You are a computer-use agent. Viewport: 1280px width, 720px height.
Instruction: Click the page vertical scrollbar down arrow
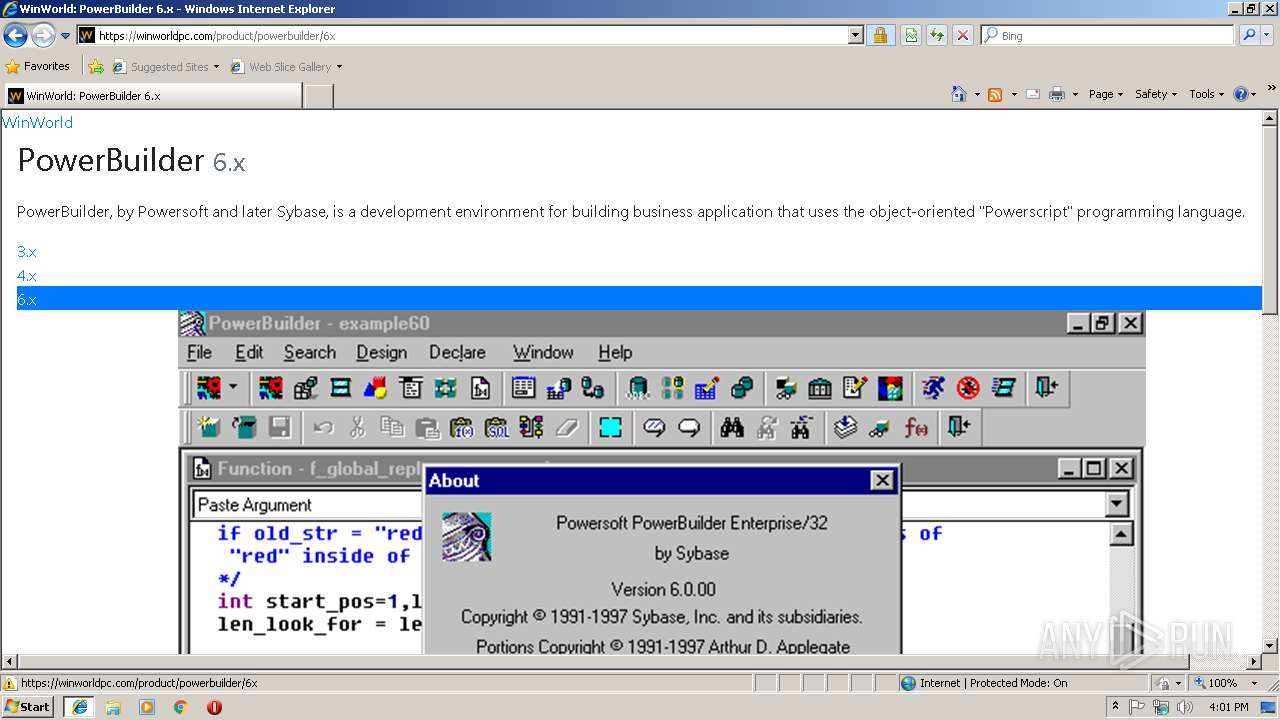[1271, 646]
